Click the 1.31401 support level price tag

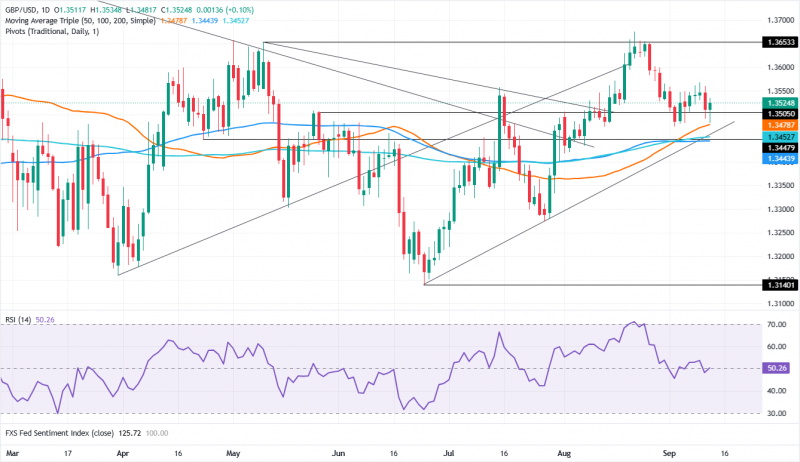coord(779,285)
